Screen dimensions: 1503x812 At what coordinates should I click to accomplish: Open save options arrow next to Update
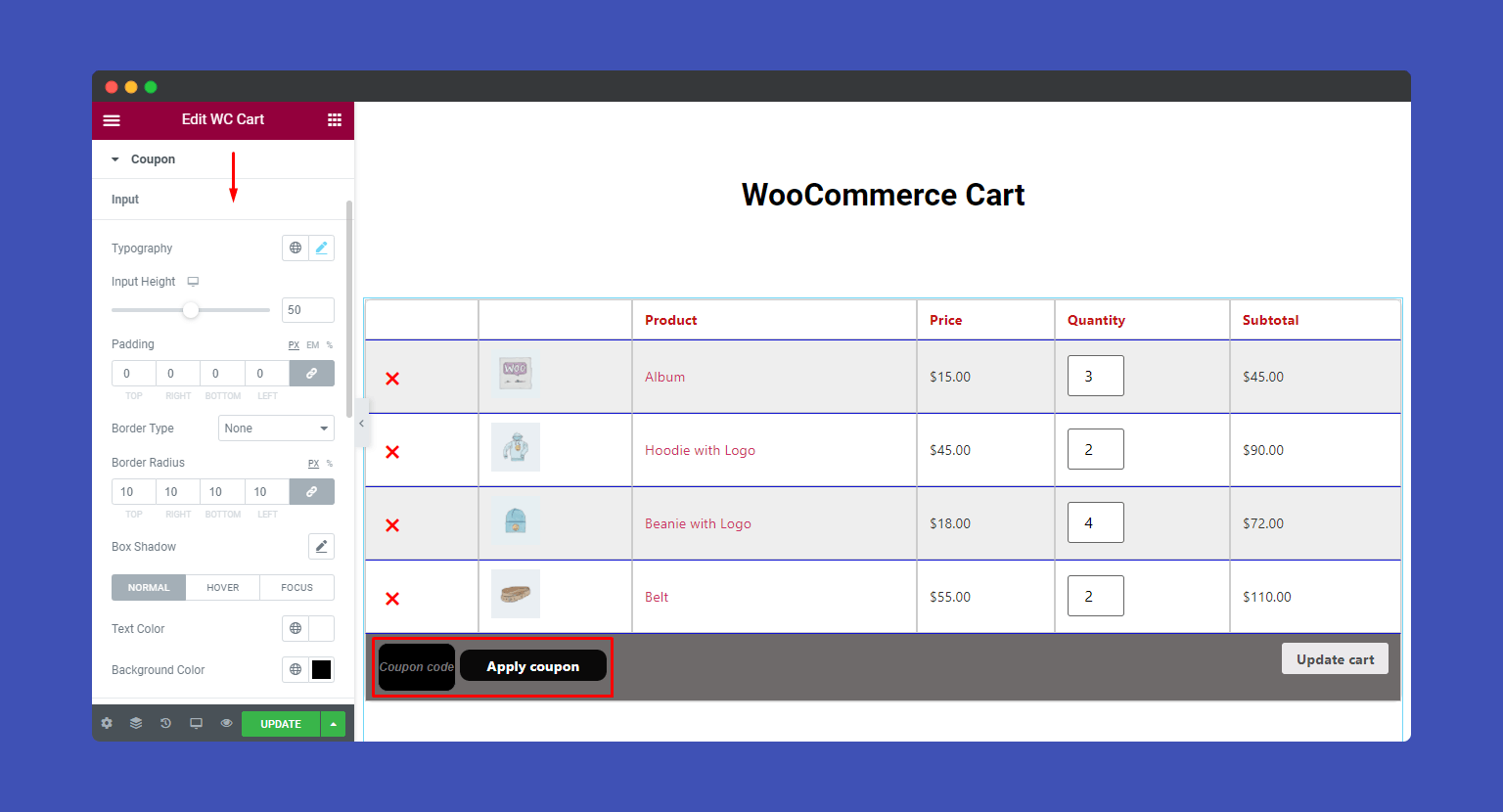coord(334,724)
